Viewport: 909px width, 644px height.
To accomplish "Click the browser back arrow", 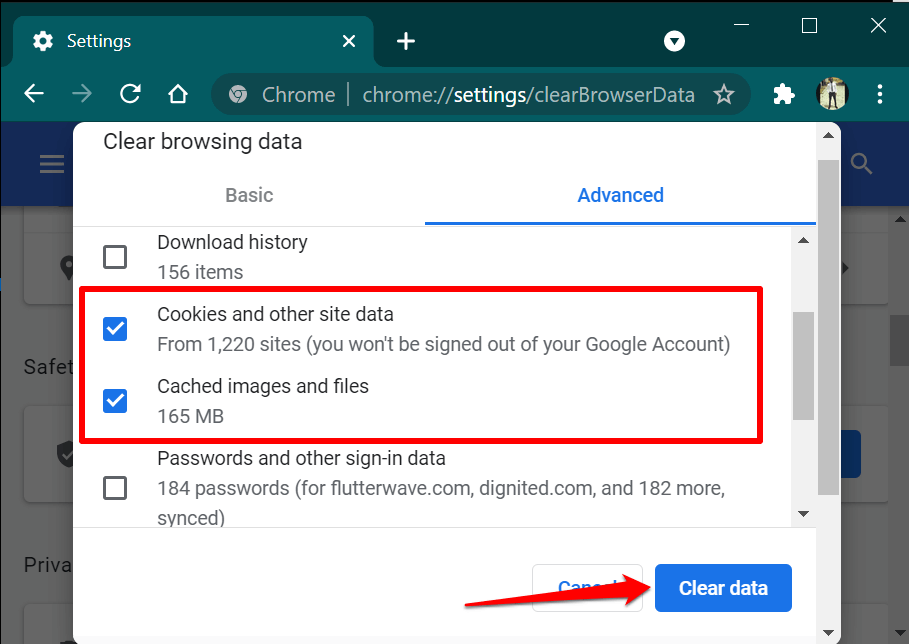I will coord(34,94).
